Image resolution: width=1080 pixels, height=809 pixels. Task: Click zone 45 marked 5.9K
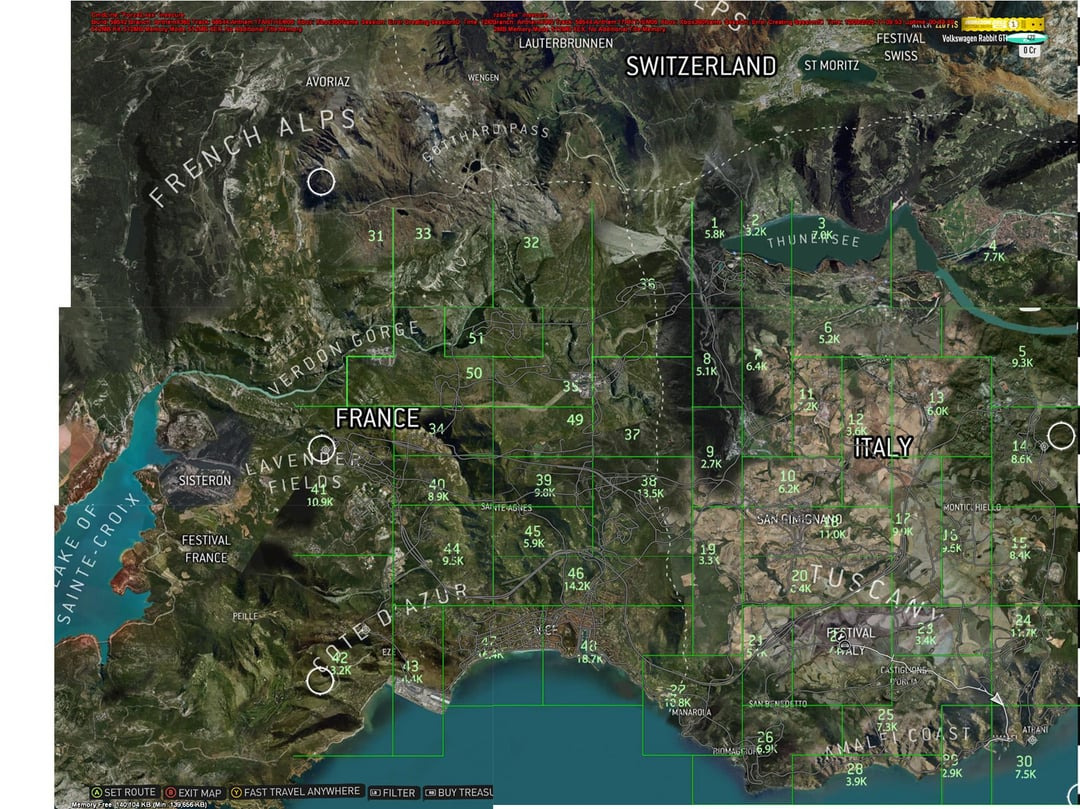tap(533, 537)
